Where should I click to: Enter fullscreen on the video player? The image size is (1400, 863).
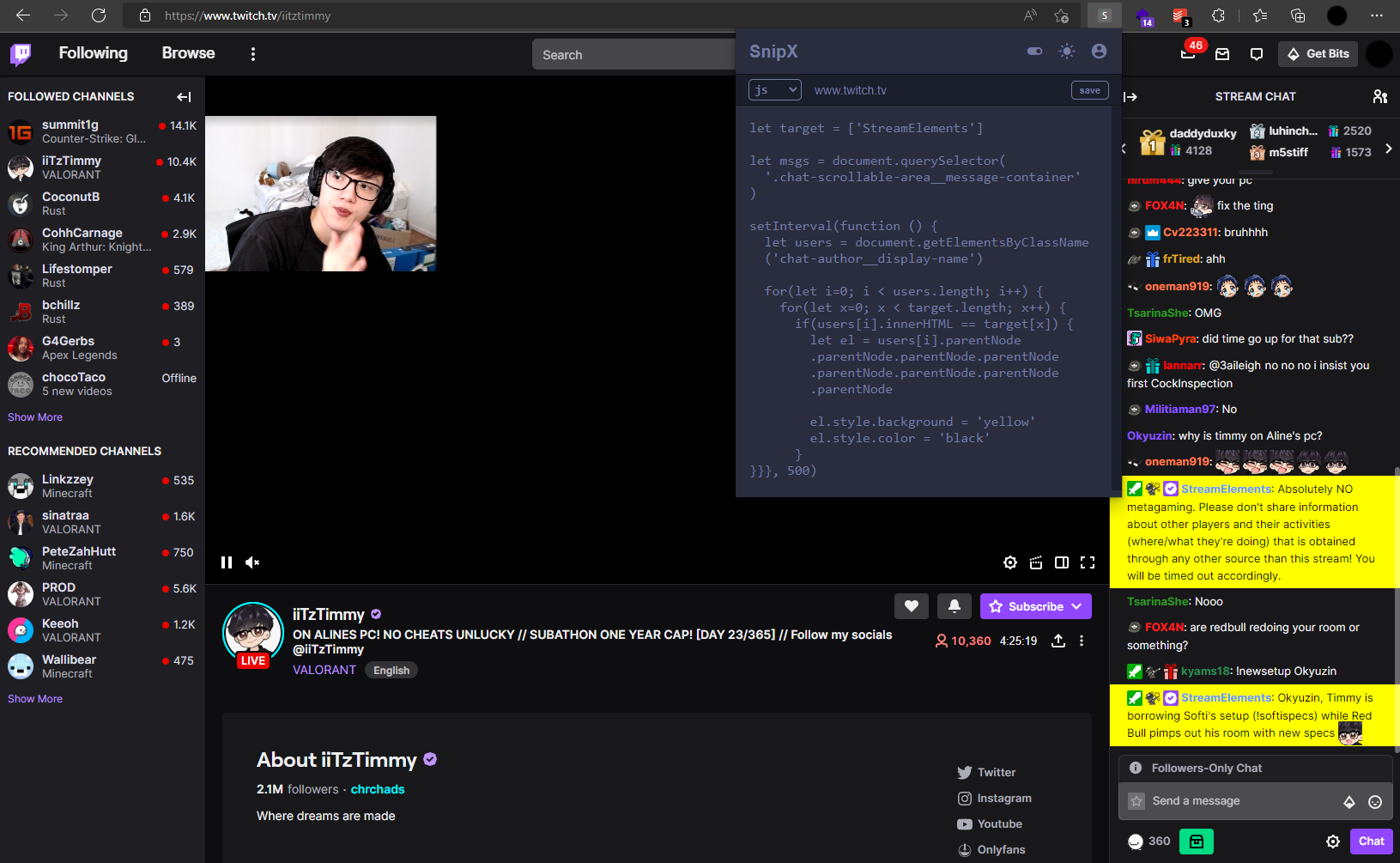(x=1088, y=562)
